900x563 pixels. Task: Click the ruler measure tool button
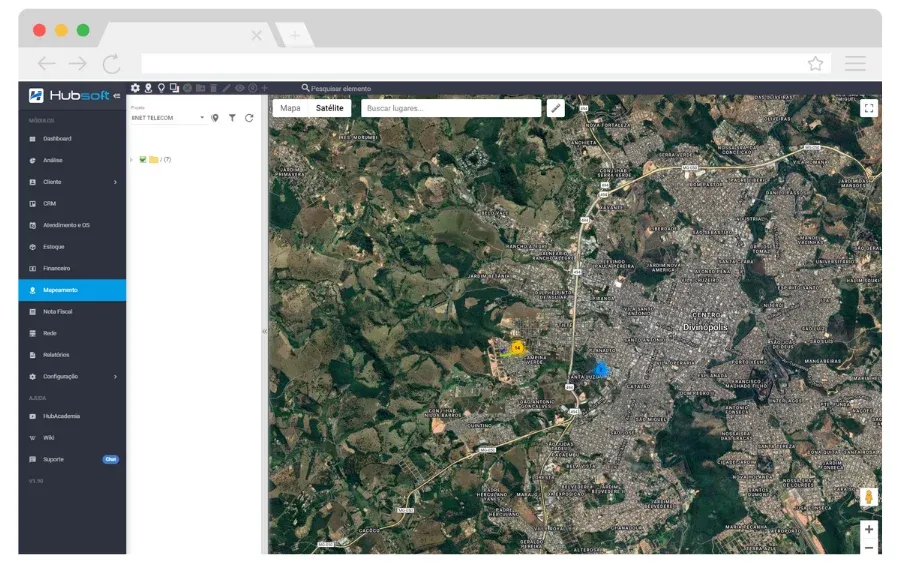point(556,108)
